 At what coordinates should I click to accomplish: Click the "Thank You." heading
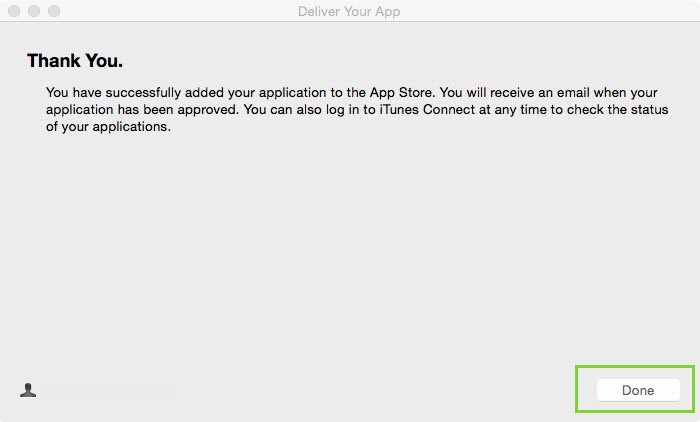coord(75,61)
